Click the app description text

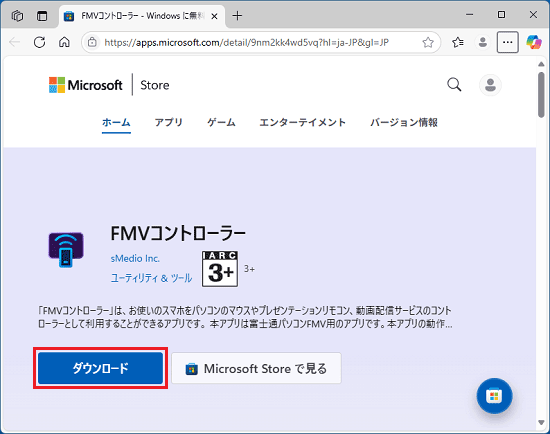[245, 317]
